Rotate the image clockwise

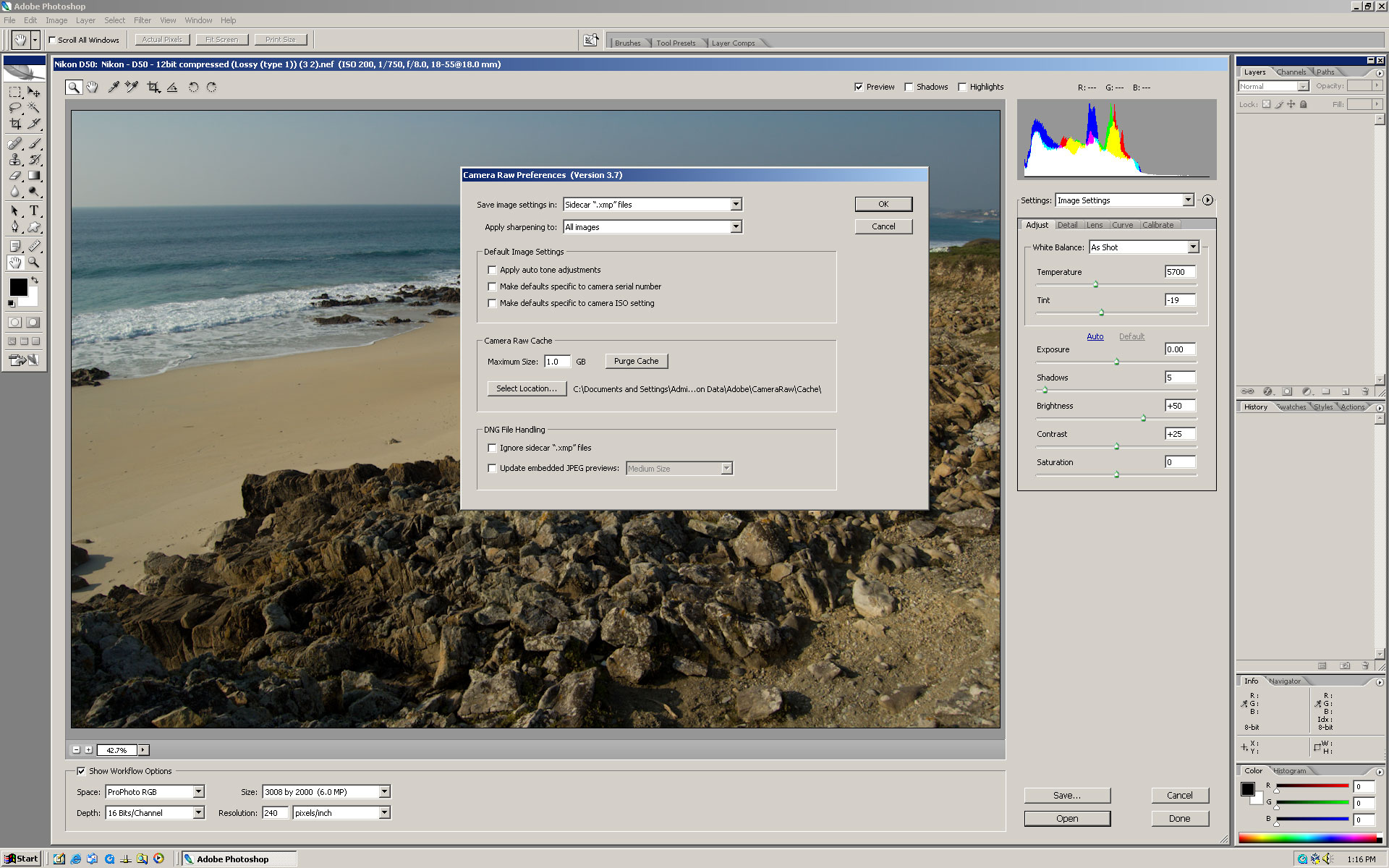pyautogui.click(x=211, y=87)
